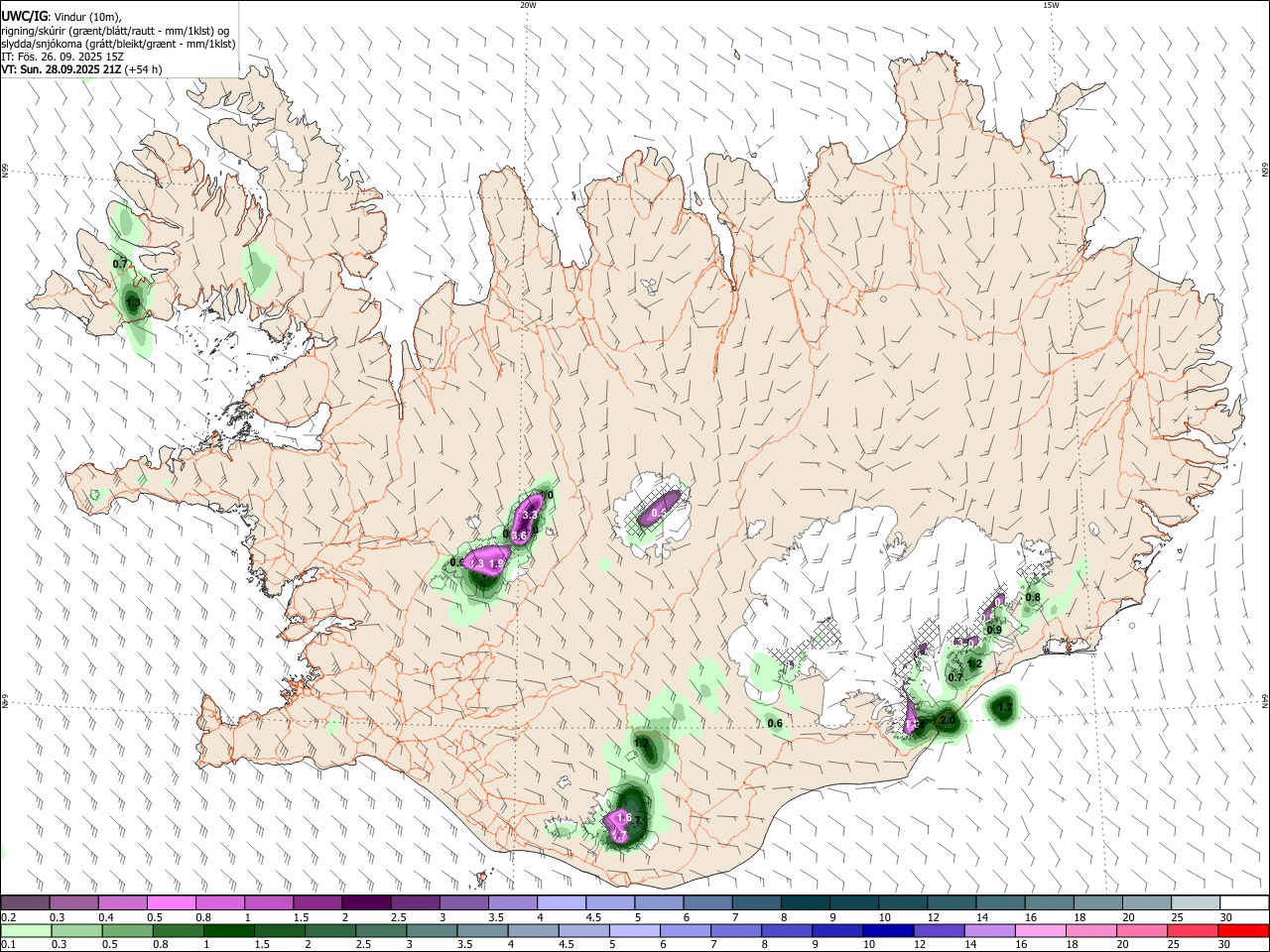Click the '0.5' value on the central glacier
The height and width of the screenshot is (952, 1270).
tap(657, 513)
